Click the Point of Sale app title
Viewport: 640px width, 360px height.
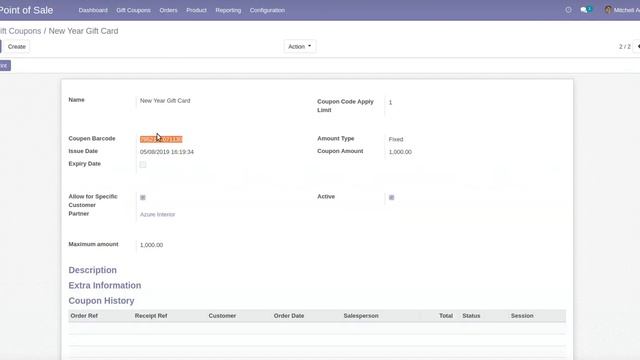(x=26, y=10)
